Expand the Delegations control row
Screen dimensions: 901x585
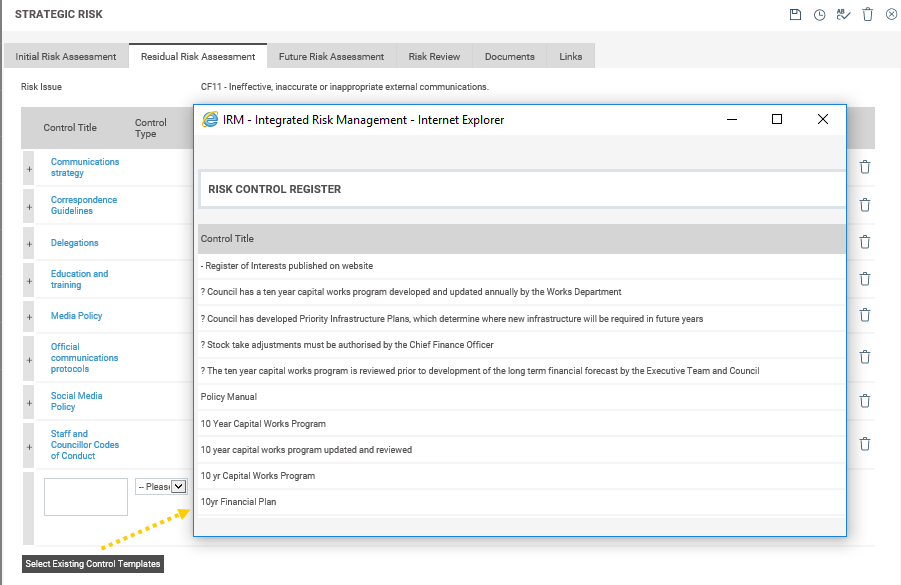pyautogui.click(x=29, y=243)
